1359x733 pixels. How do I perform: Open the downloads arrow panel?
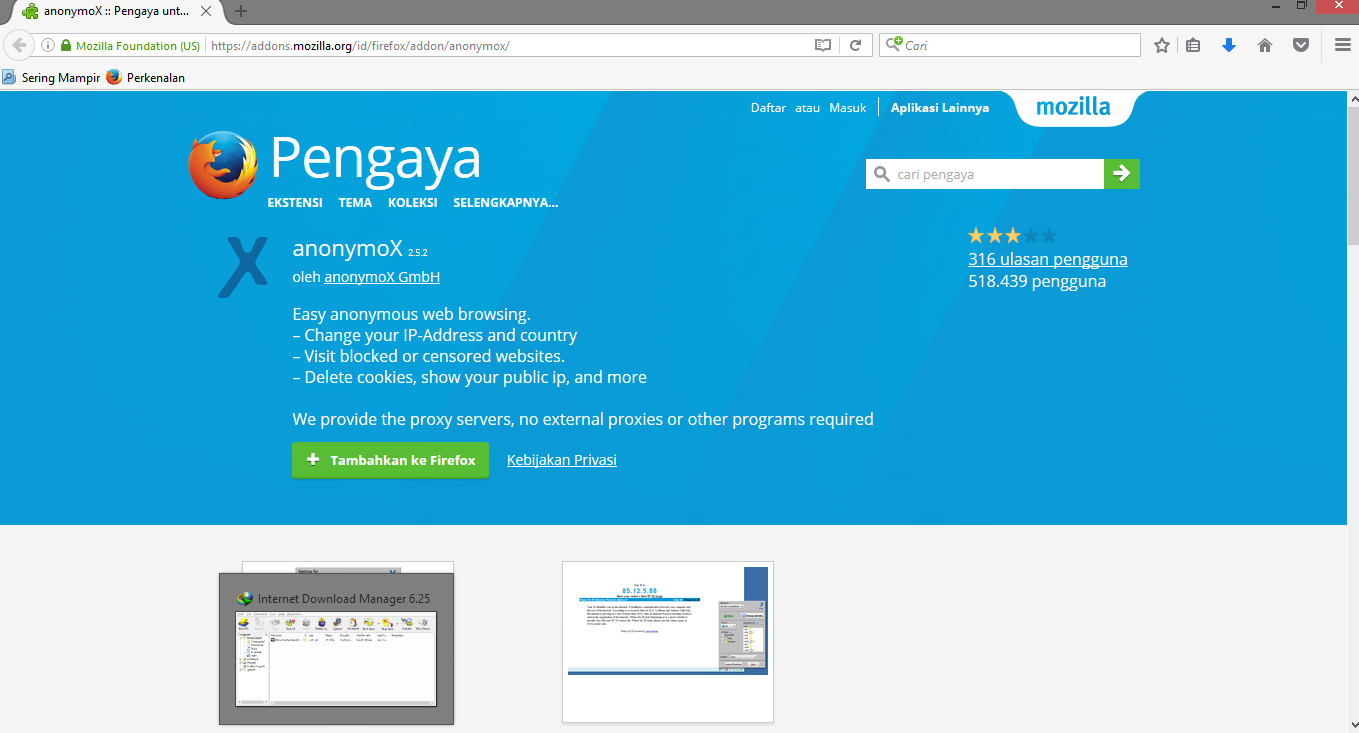[x=1229, y=45]
